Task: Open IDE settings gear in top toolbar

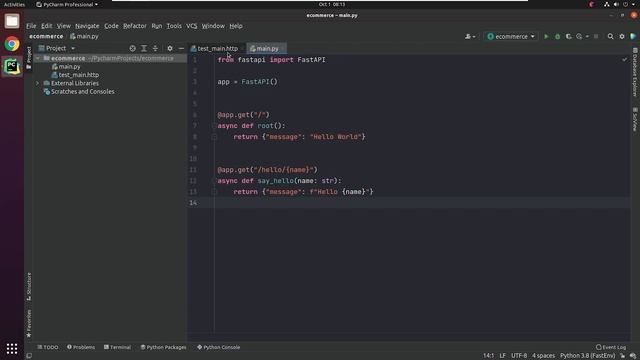Action: point(622,36)
